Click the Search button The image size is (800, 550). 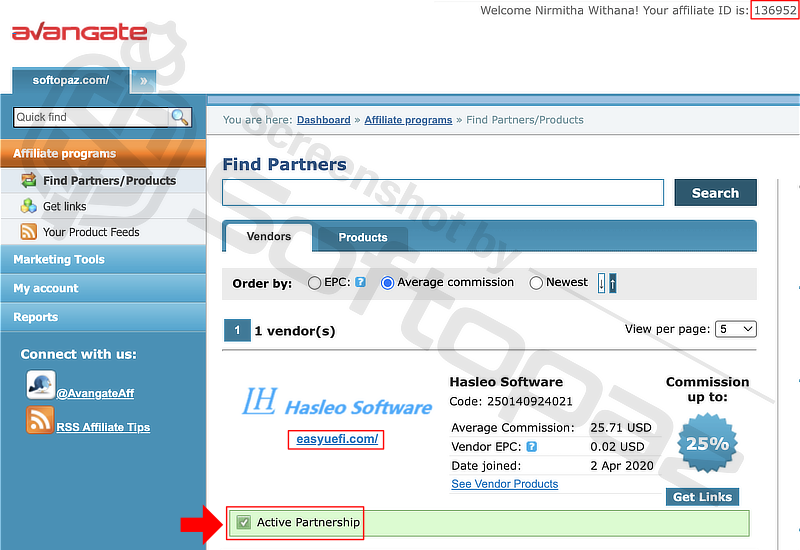[x=715, y=193]
